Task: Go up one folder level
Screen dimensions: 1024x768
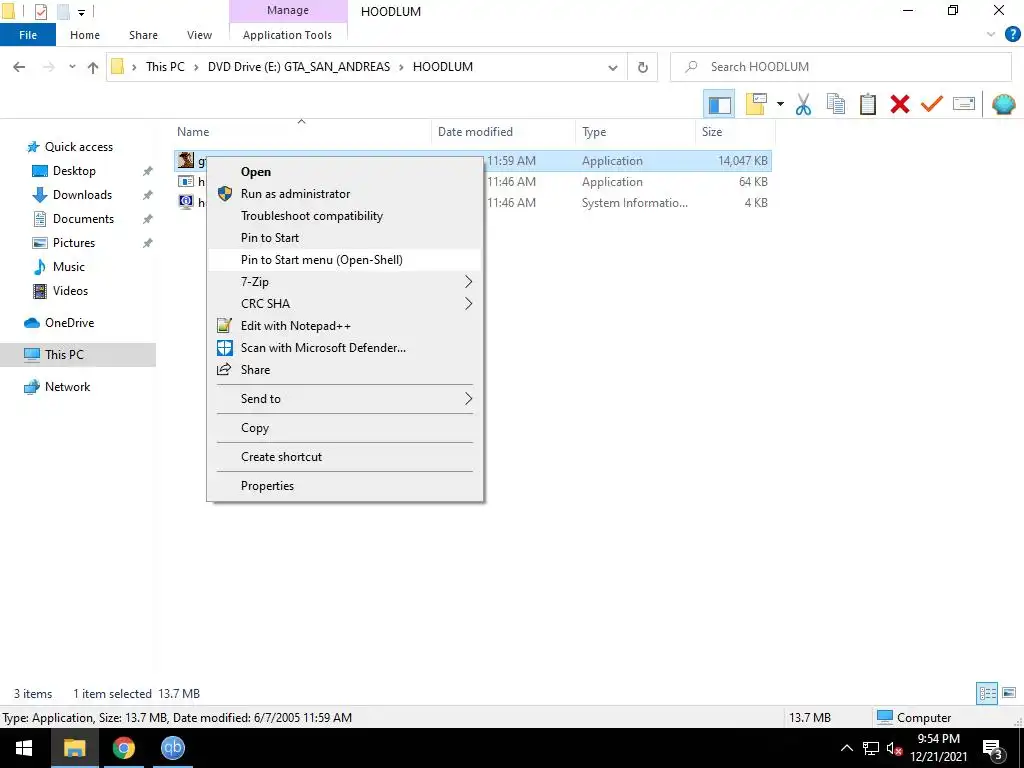Action: point(93,67)
